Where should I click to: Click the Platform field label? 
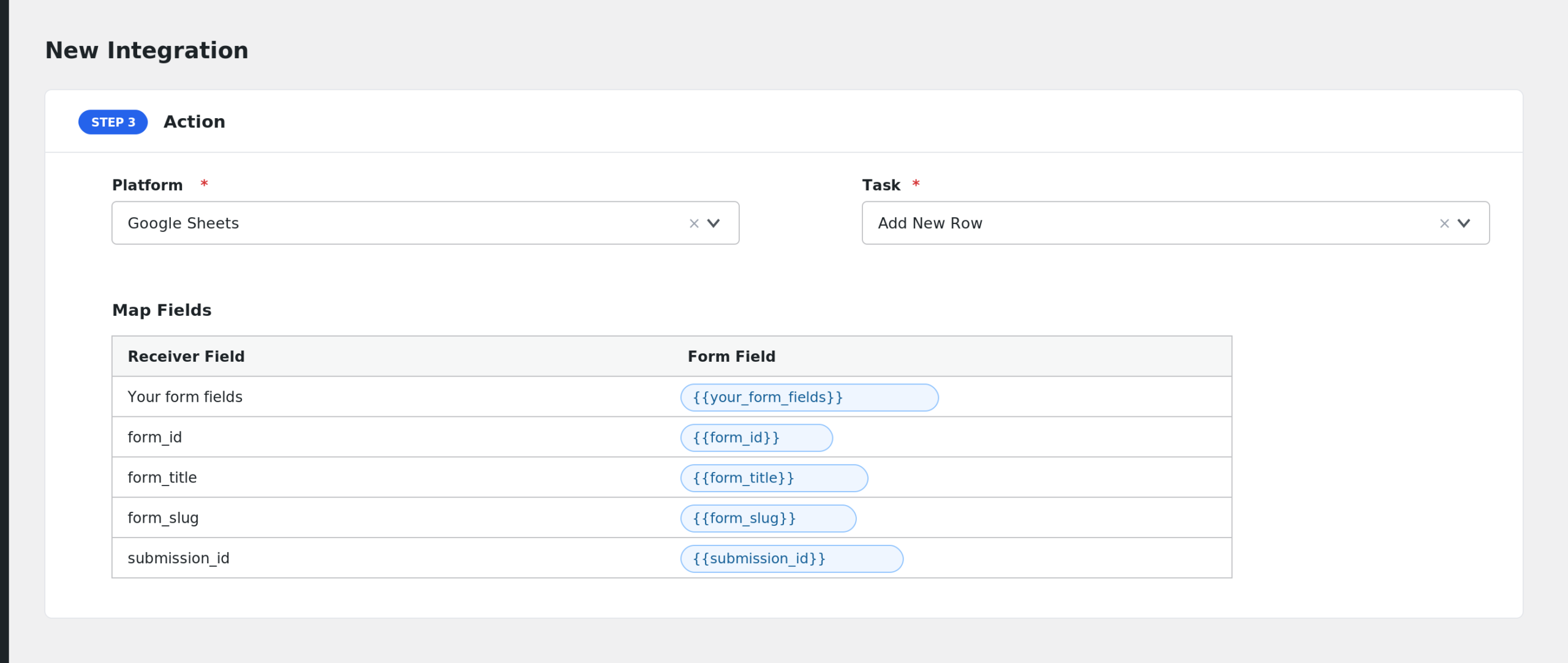coord(147,185)
